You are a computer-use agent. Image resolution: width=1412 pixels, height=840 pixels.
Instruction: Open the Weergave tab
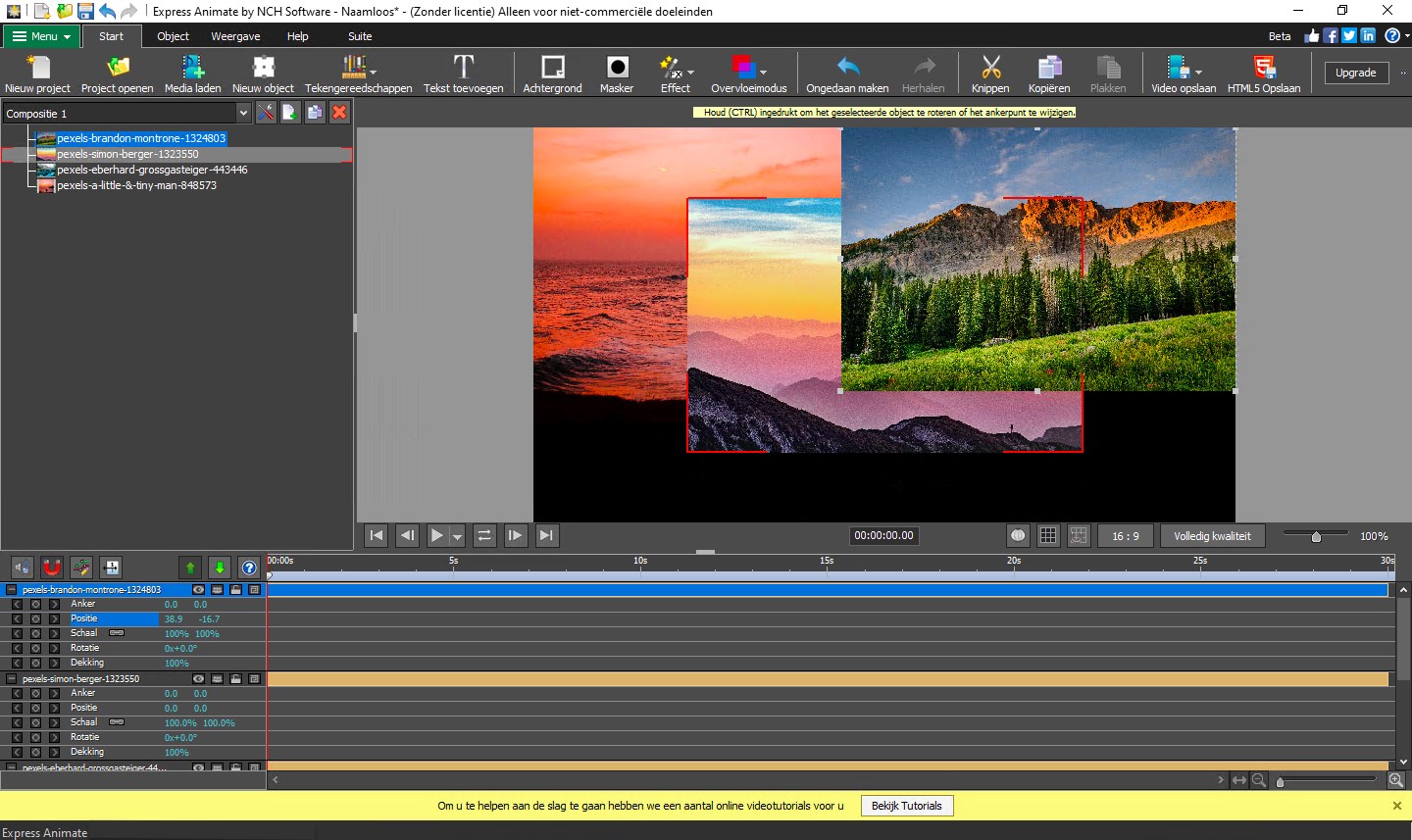point(235,36)
